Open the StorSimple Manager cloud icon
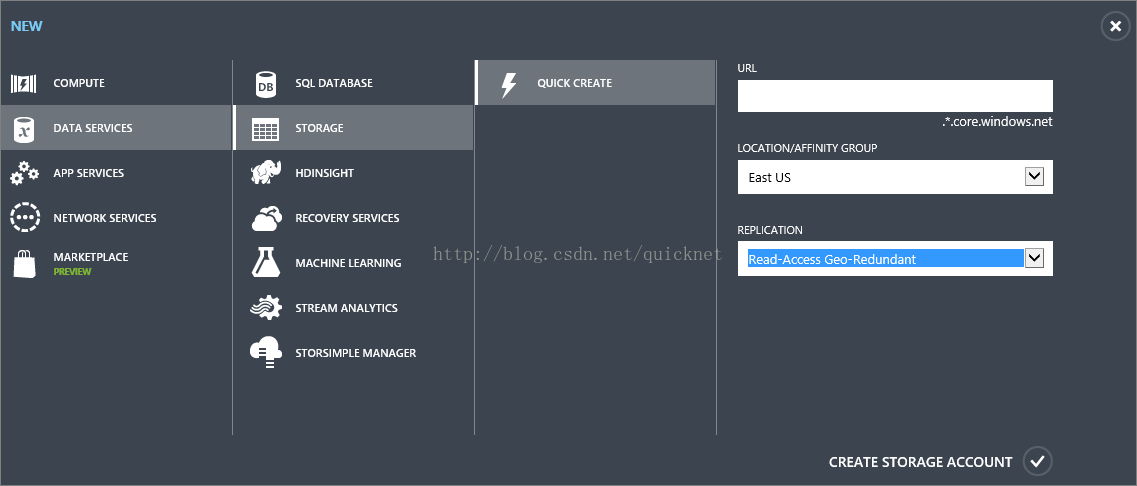1137x486 pixels. (265, 353)
